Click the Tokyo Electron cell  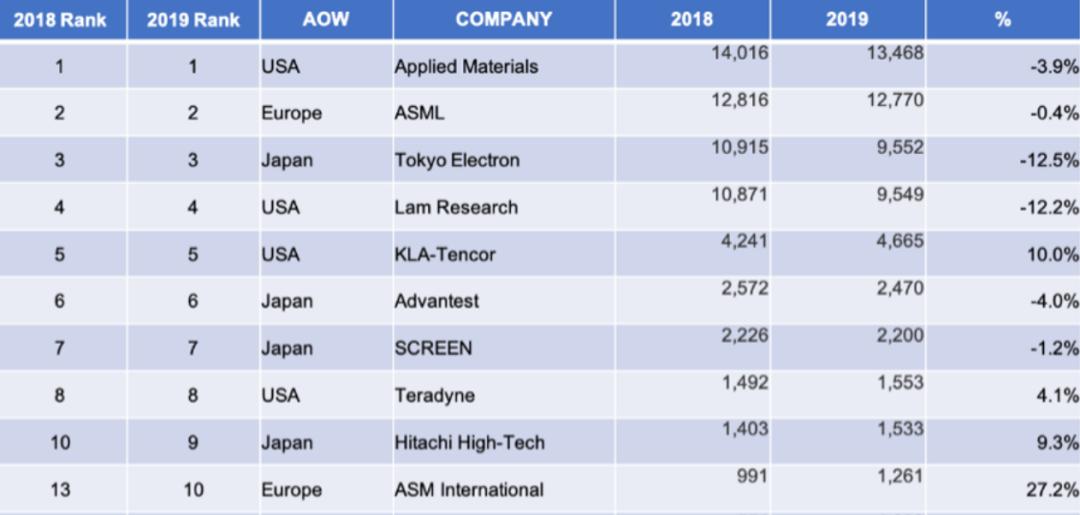[x=457, y=161]
